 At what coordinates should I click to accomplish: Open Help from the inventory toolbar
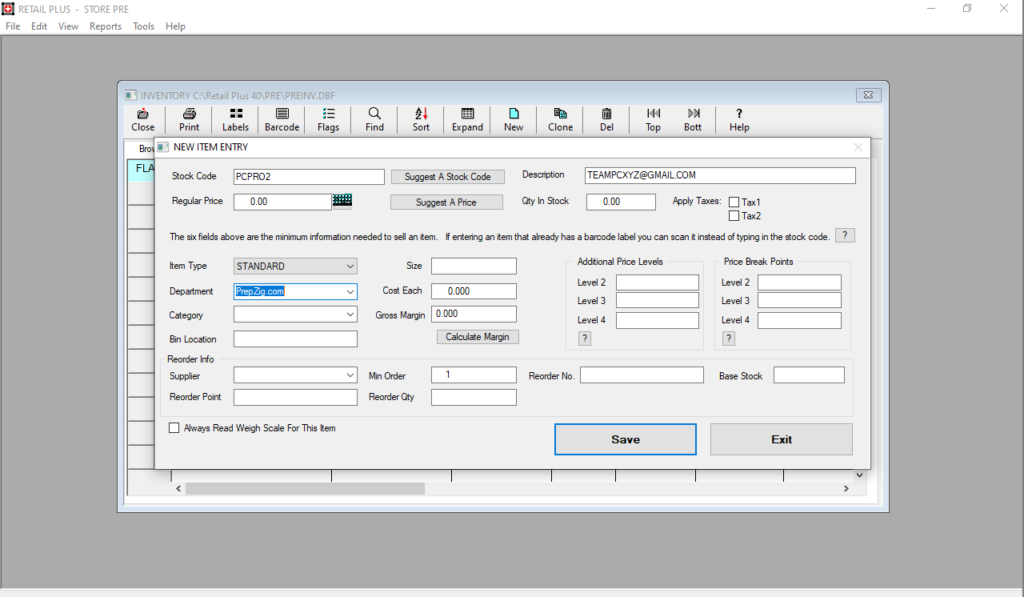point(739,120)
